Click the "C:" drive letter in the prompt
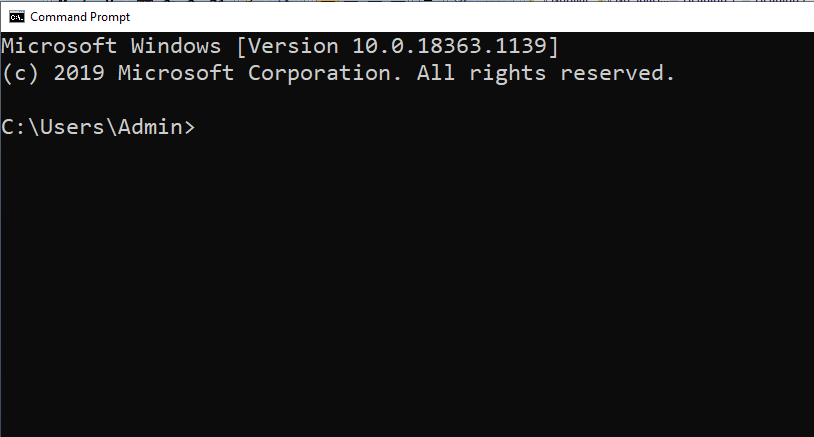Screen dimensions: 814x437 tap(14, 127)
